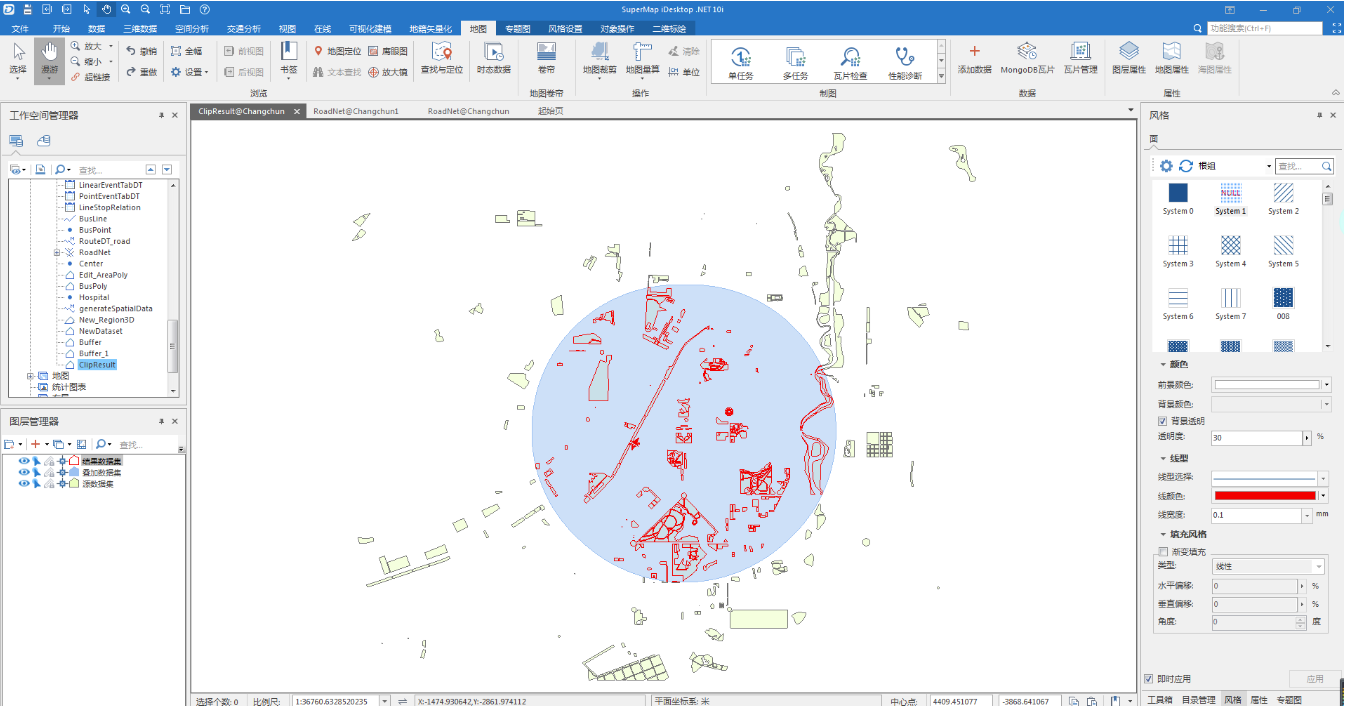The image size is (1345, 706).
Task: Open the 放大 zoom-in dropdown arrow
Action: pyautogui.click(x=110, y=46)
